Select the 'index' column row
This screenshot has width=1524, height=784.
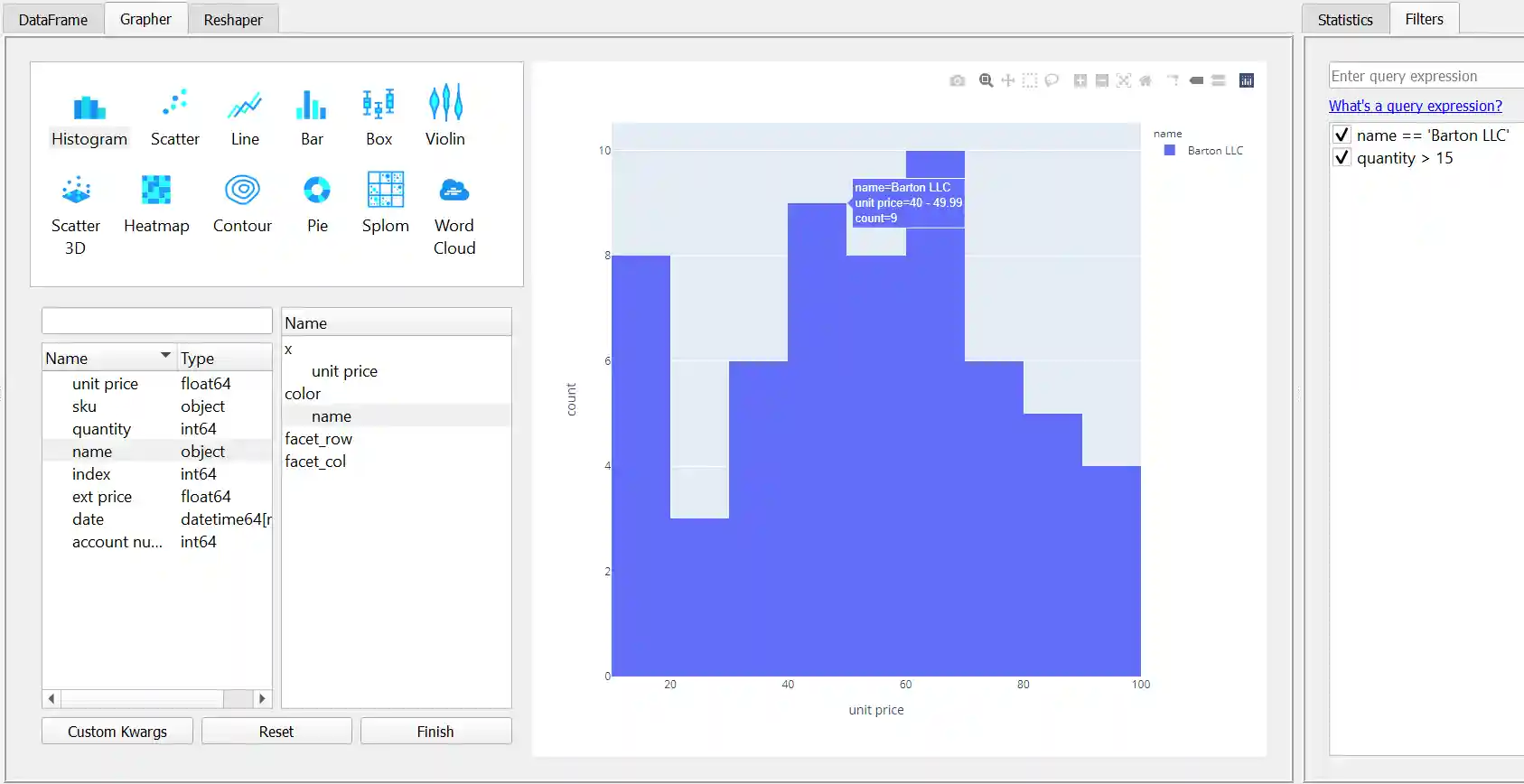(157, 474)
